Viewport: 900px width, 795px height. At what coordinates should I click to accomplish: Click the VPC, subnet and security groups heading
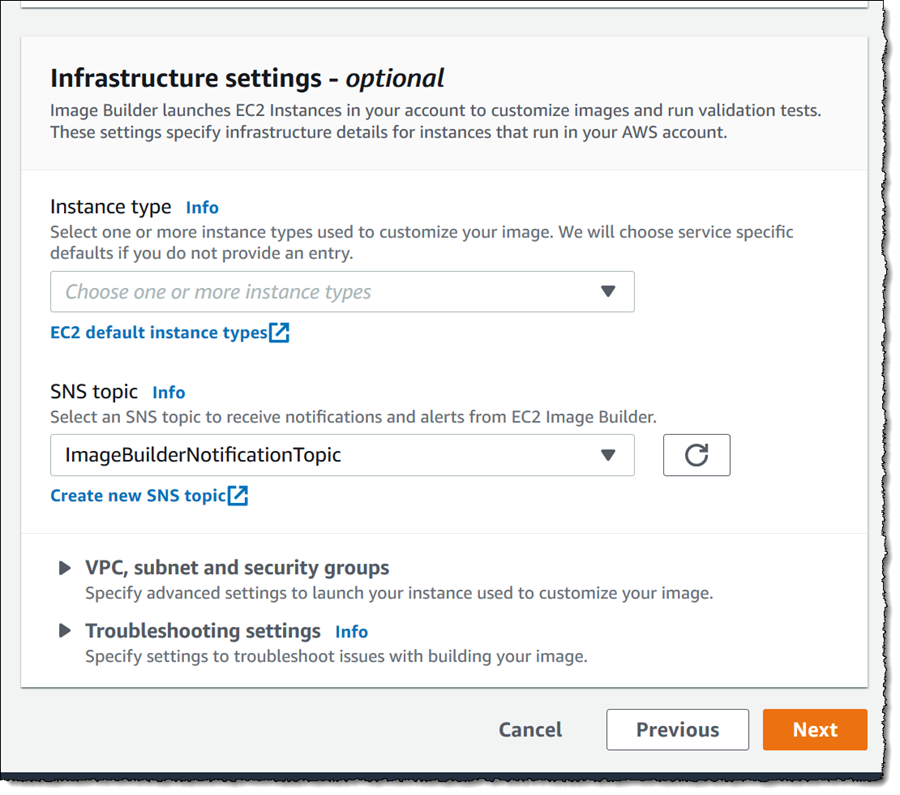click(237, 567)
